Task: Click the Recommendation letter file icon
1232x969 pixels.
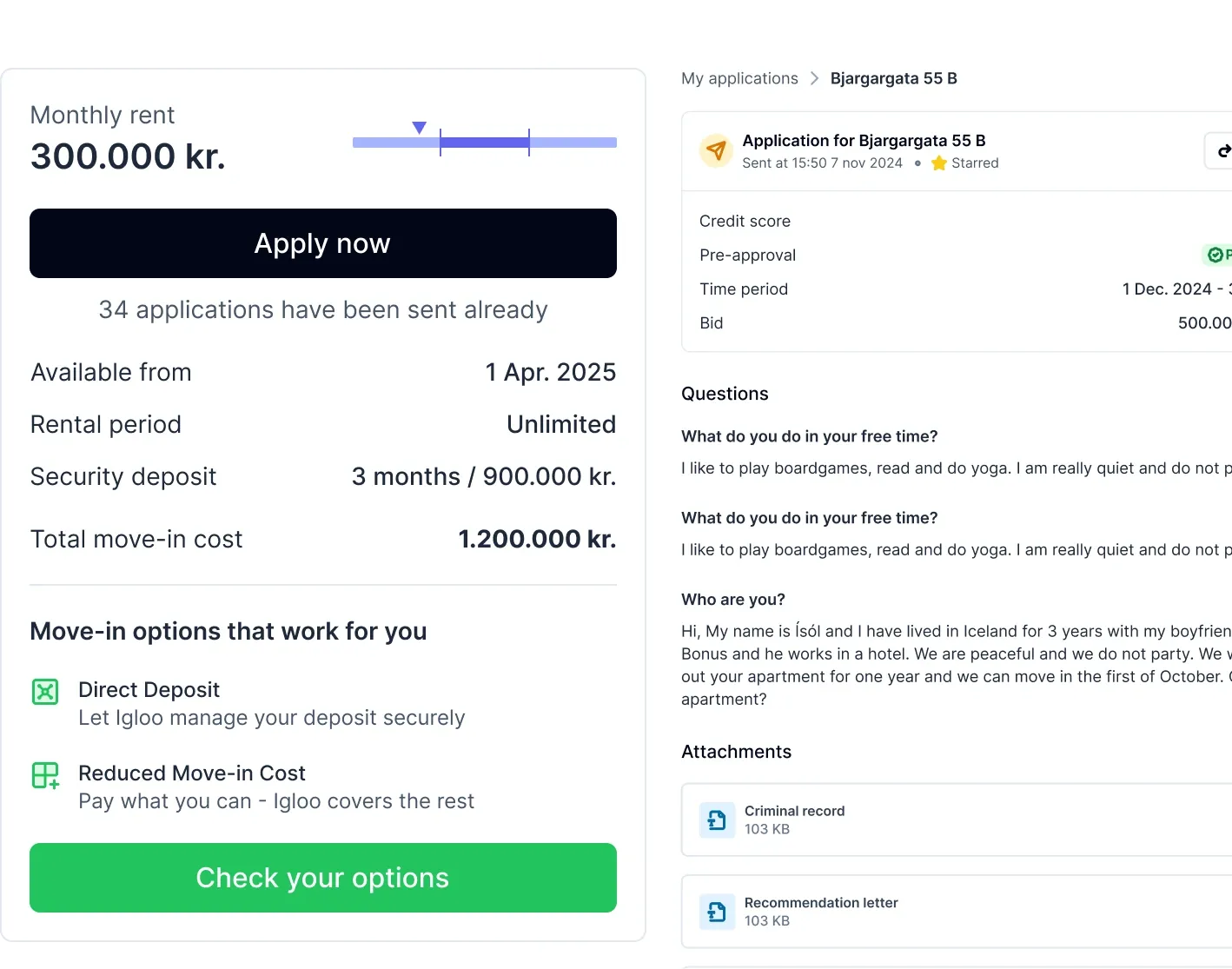Action: click(x=717, y=912)
